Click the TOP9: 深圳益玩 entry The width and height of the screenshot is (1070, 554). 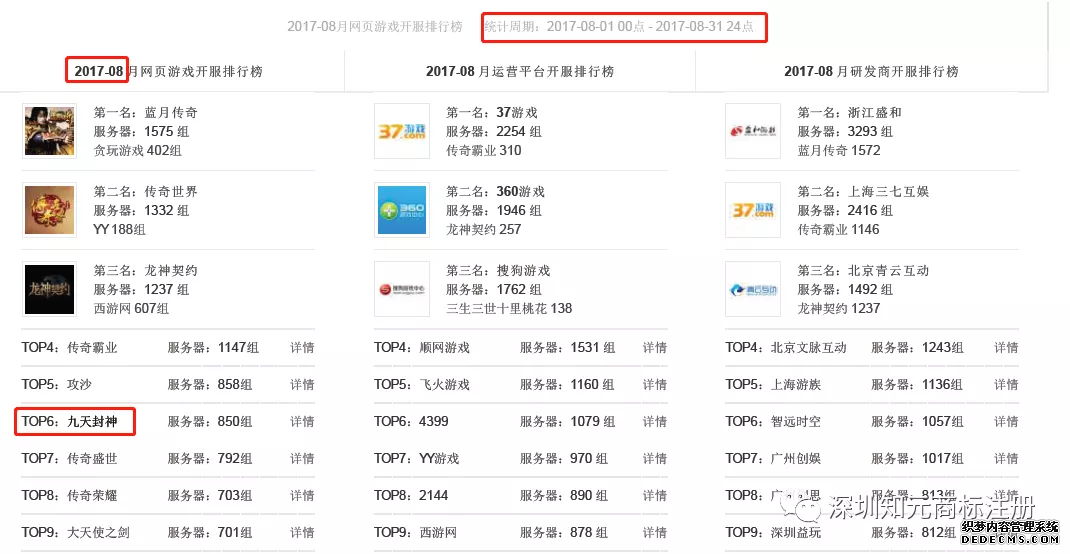[x=773, y=532]
